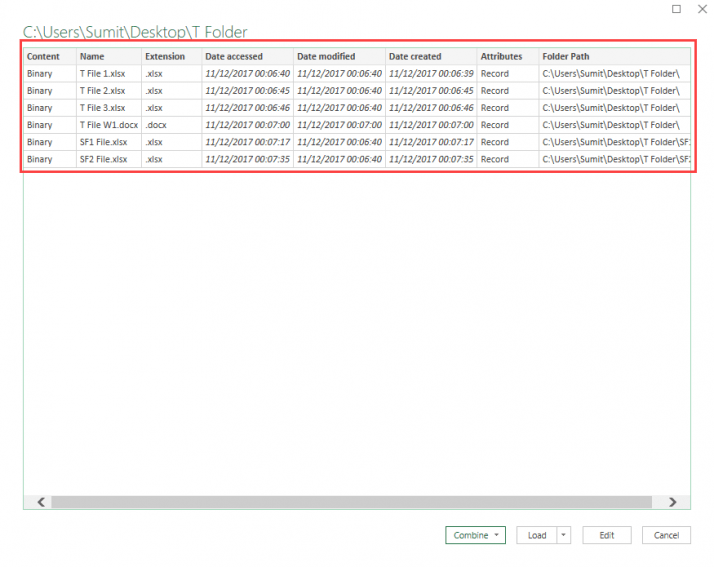The height and width of the screenshot is (567, 714).
Task: Click the T File 2.xlsx name cell
Action: 109,91
